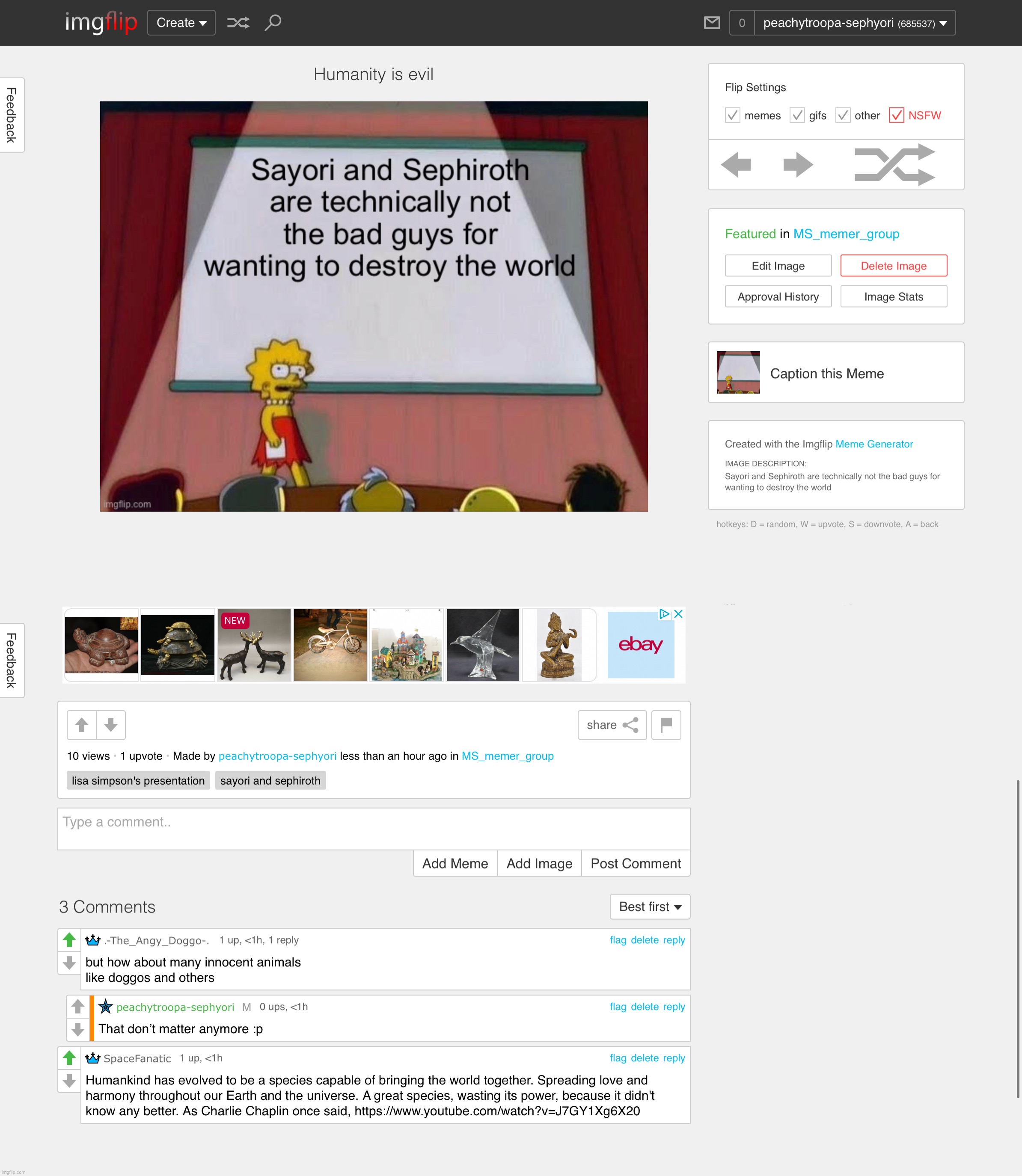Click Post Comment button
The width and height of the screenshot is (1022, 1176).
coord(636,864)
